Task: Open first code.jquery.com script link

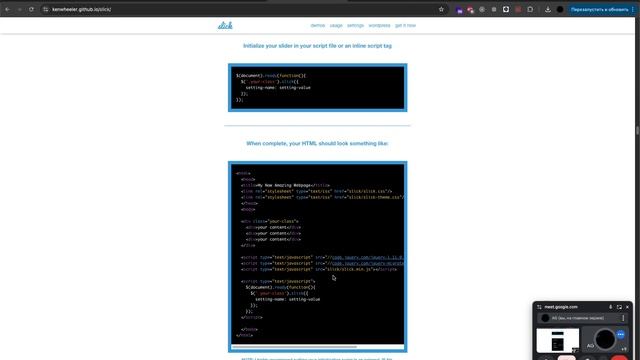Action: point(367,257)
